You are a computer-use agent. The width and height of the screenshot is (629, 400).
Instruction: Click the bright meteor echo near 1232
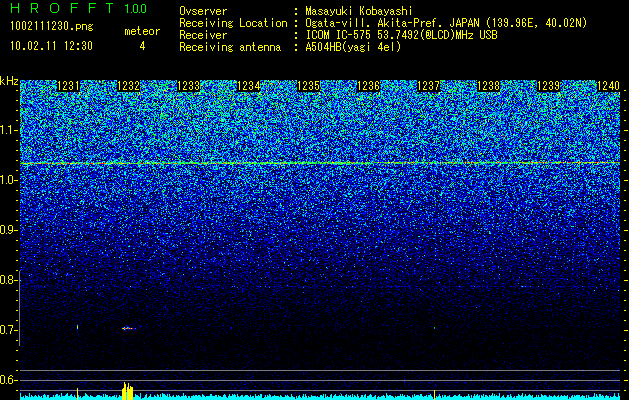(129, 328)
